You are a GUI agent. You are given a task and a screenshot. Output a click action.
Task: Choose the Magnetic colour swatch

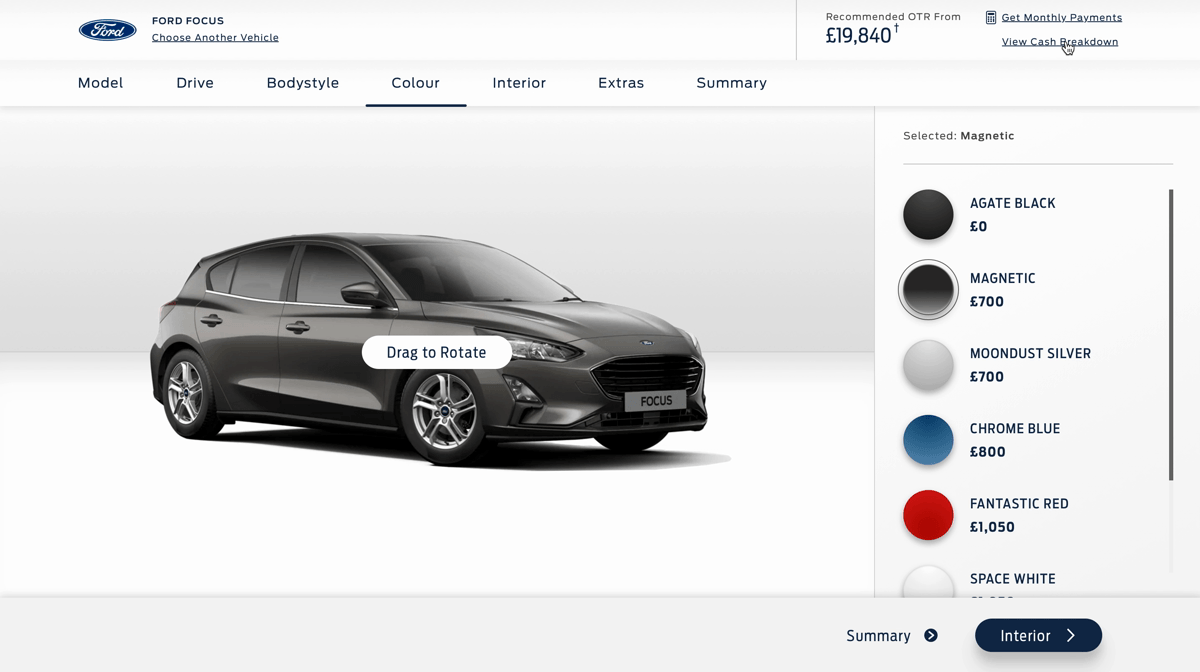[928, 290]
